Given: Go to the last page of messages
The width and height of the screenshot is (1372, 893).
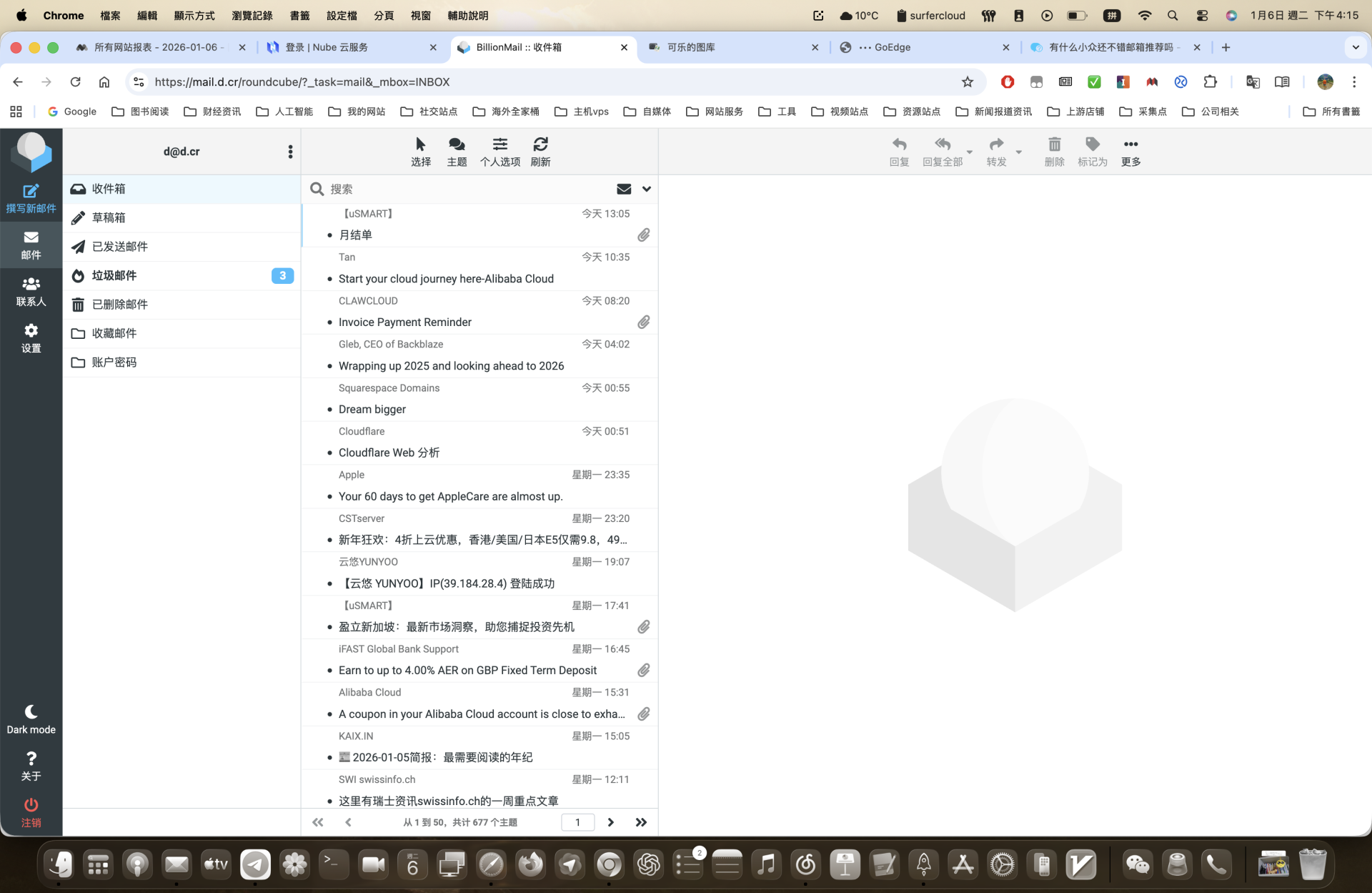Looking at the screenshot, I should 641,822.
